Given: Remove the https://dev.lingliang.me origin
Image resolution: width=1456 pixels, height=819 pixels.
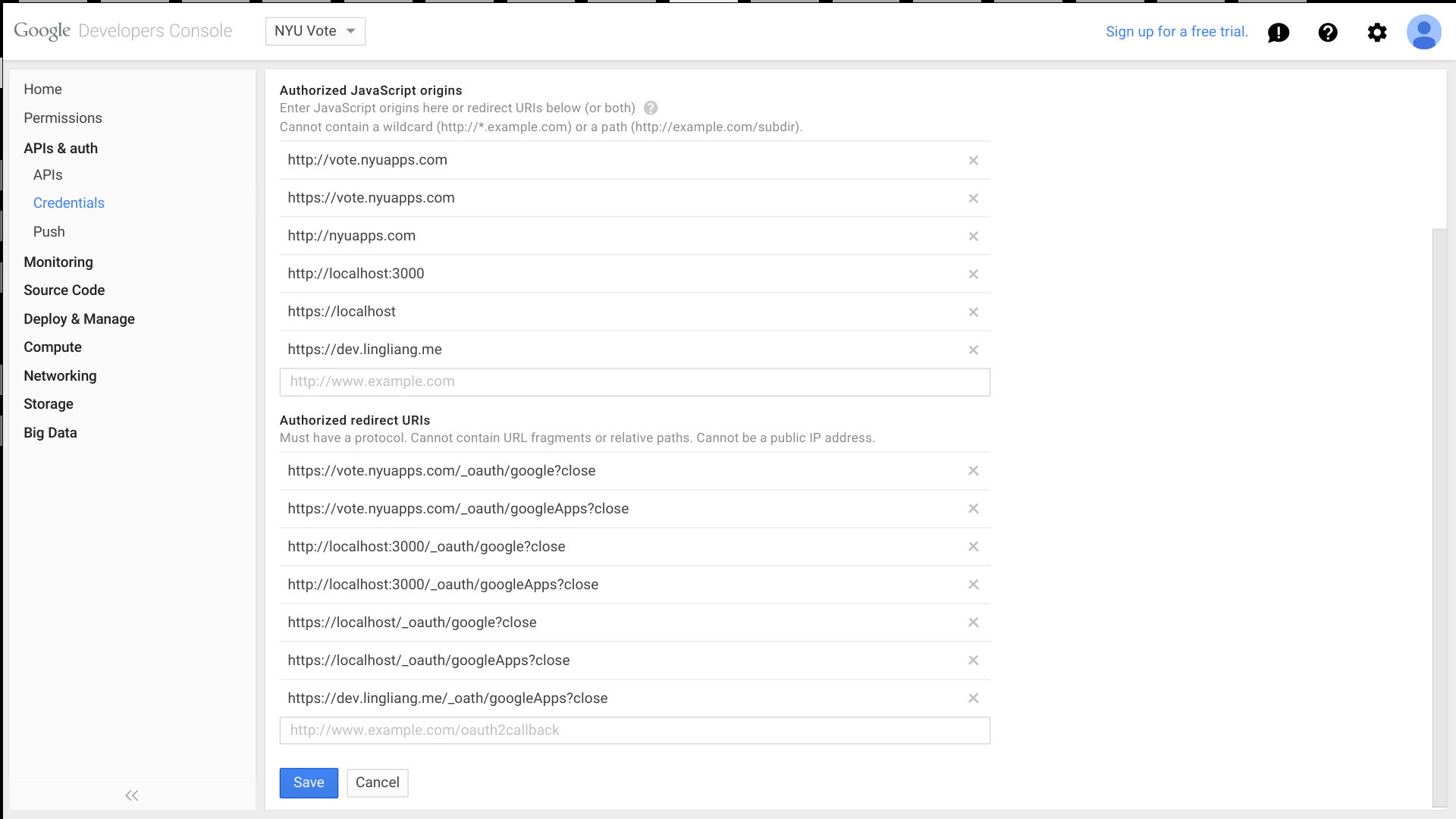Looking at the screenshot, I should (x=973, y=350).
